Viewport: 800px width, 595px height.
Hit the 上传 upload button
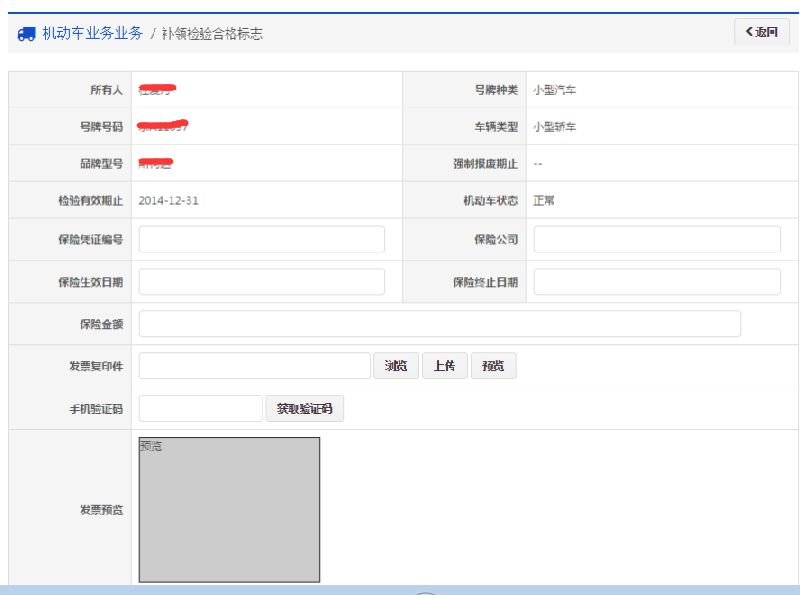[444, 366]
